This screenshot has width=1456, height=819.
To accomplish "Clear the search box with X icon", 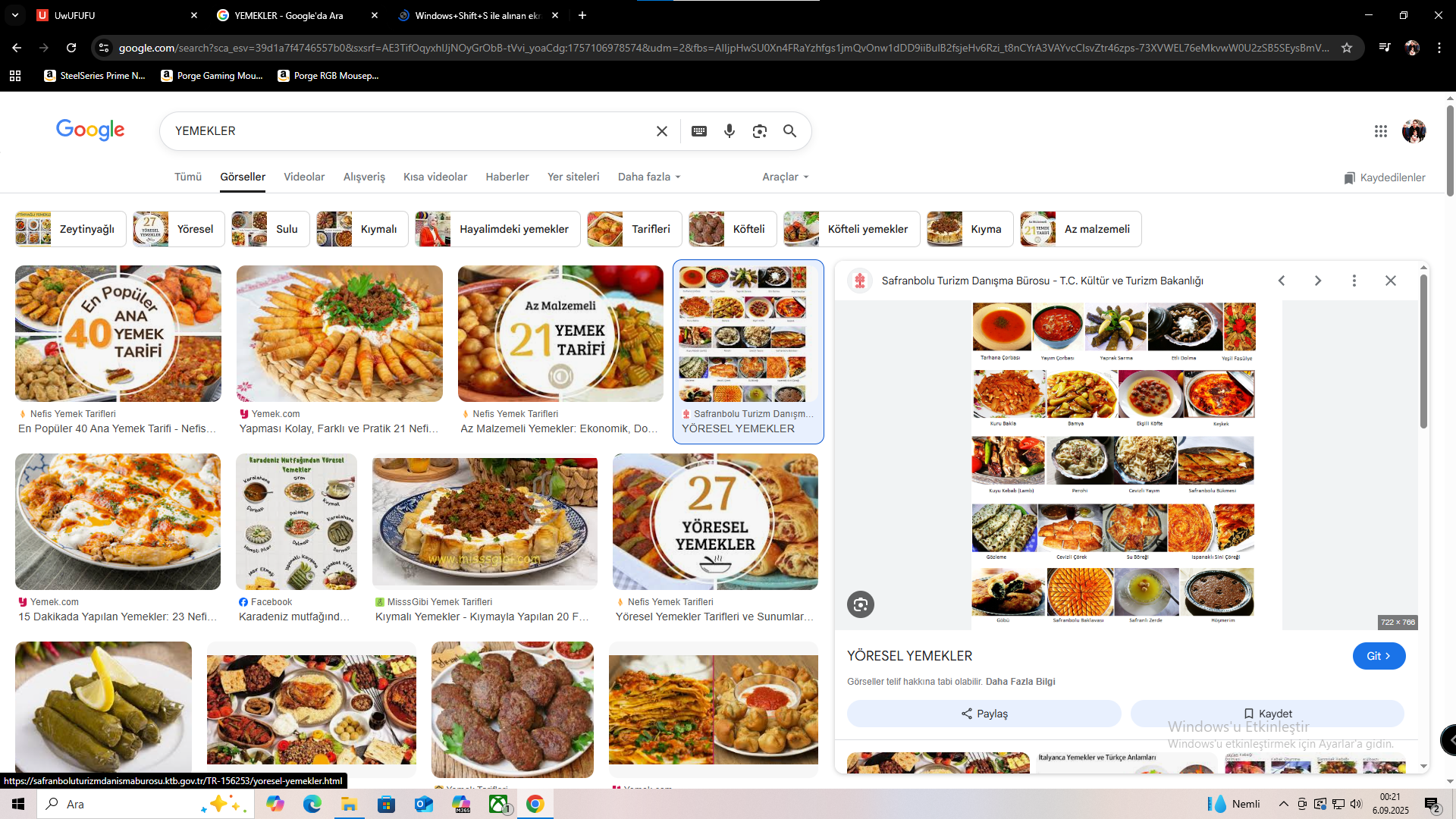I will tap(661, 131).
